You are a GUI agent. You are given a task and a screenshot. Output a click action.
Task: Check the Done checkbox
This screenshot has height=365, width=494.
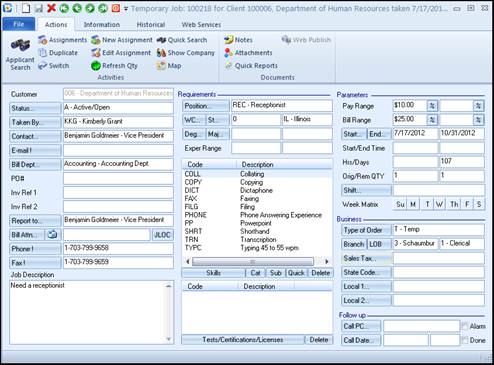pos(465,340)
